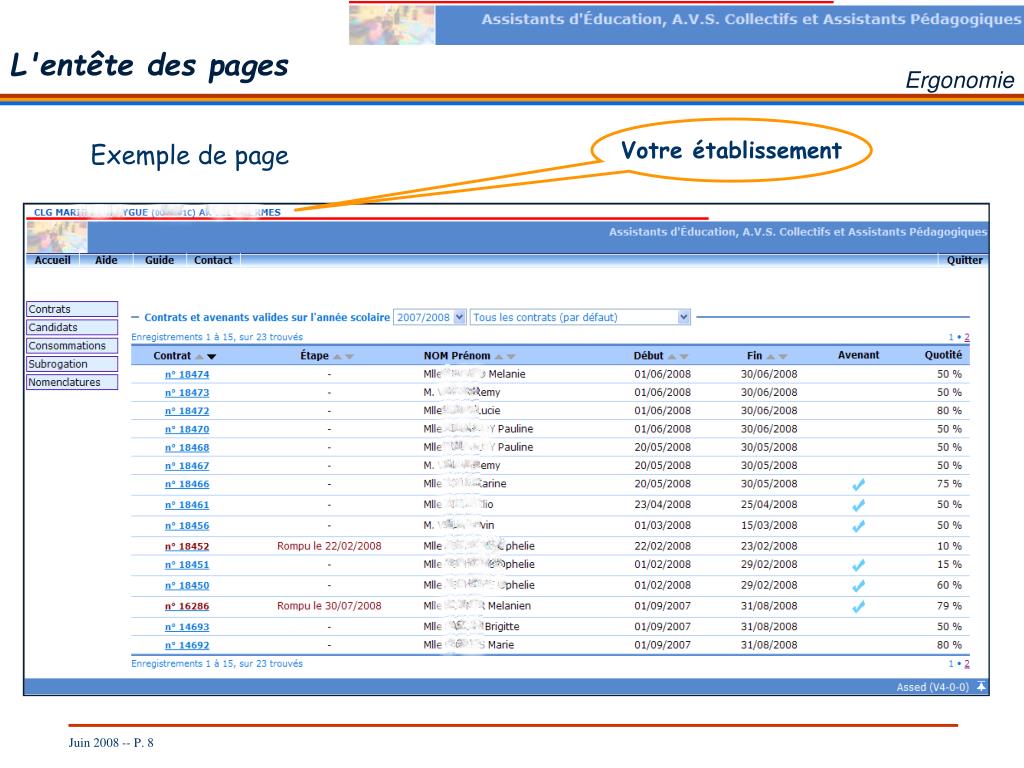The height and width of the screenshot is (768, 1024).
Task: Open contract n° 14693
Action: click(x=187, y=627)
